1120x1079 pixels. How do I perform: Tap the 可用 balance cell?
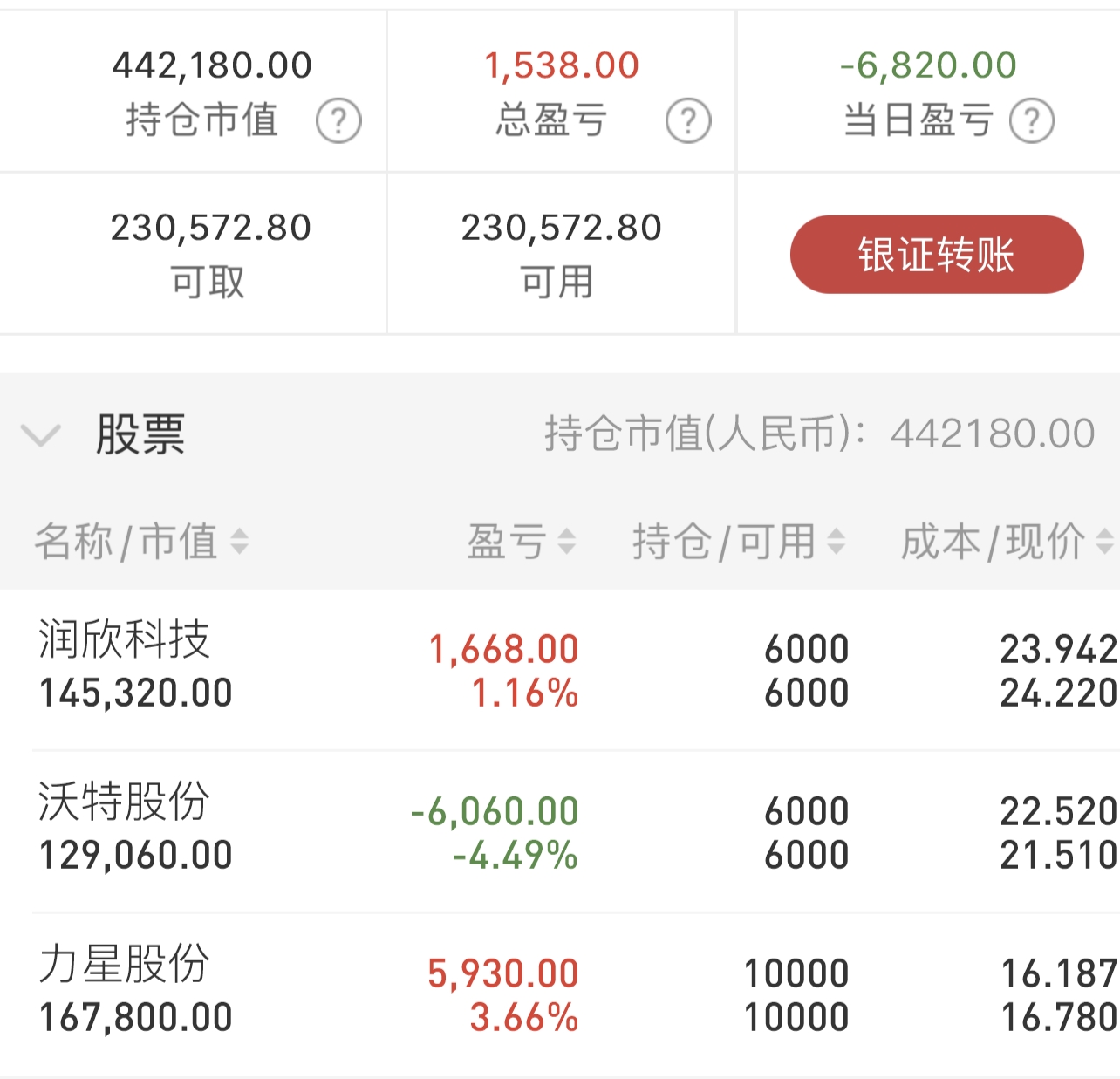tap(561, 254)
